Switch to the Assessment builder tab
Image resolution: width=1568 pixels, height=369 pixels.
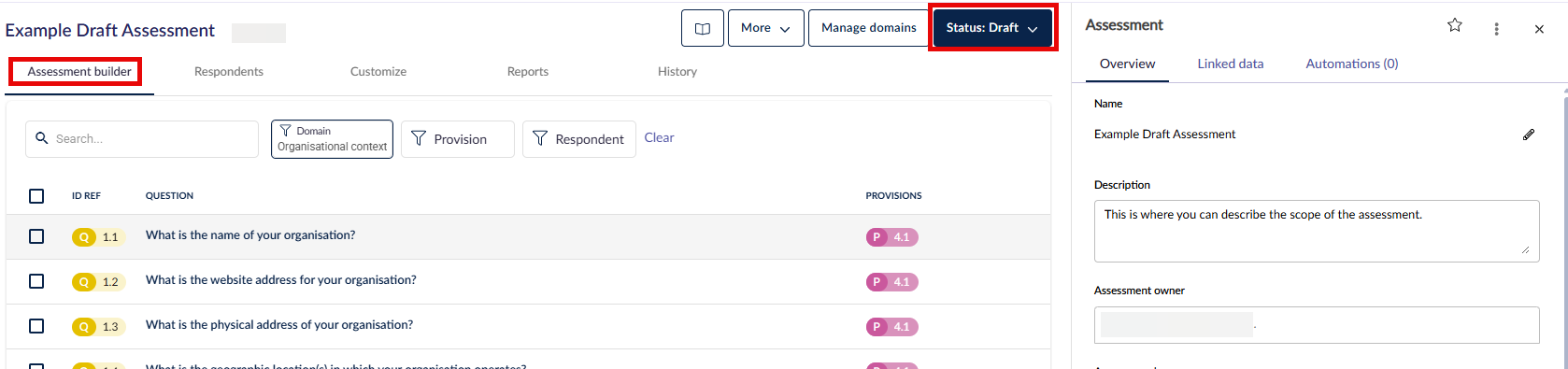(x=79, y=72)
